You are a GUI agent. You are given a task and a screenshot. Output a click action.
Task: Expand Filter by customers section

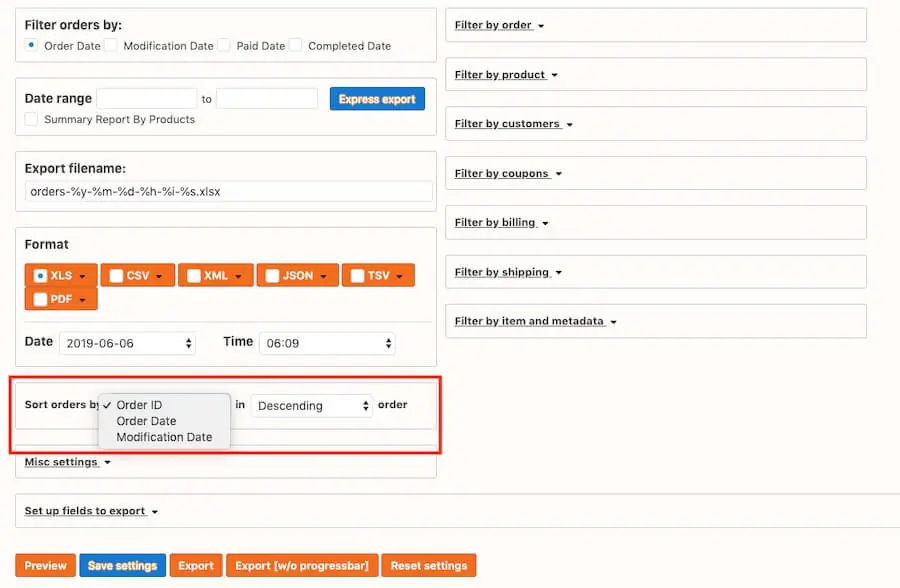tap(513, 123)
